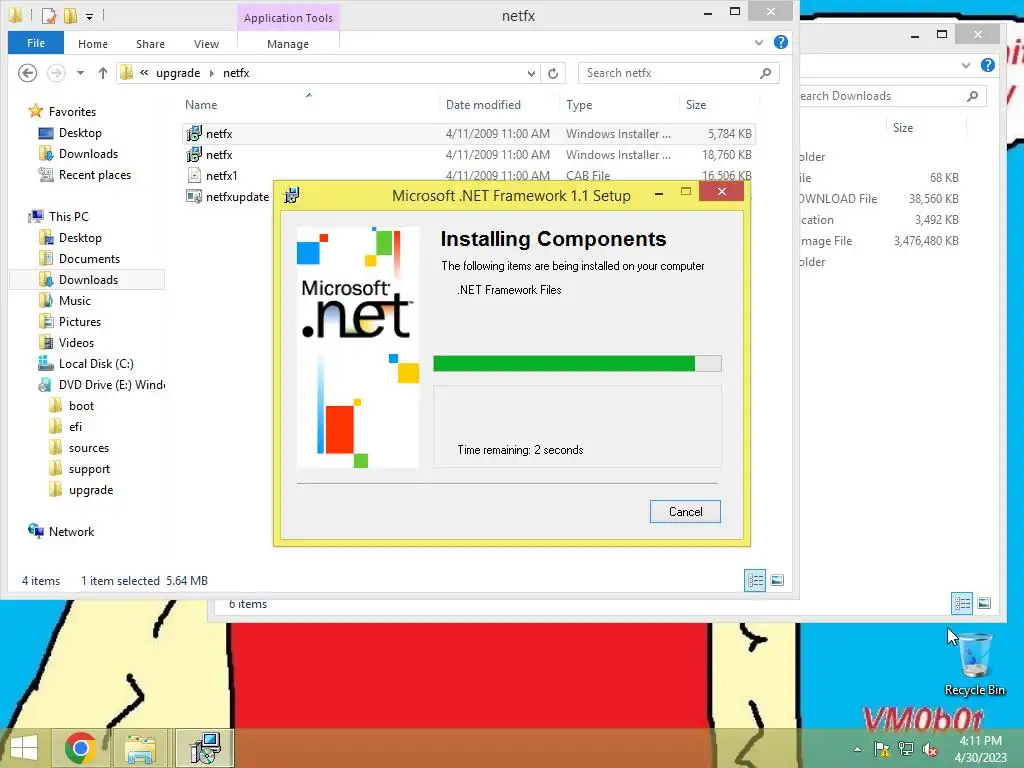Show hidden tray icons arrow
The width and height of the screenshot is (1024, 768).
click(x=857, y=749)
